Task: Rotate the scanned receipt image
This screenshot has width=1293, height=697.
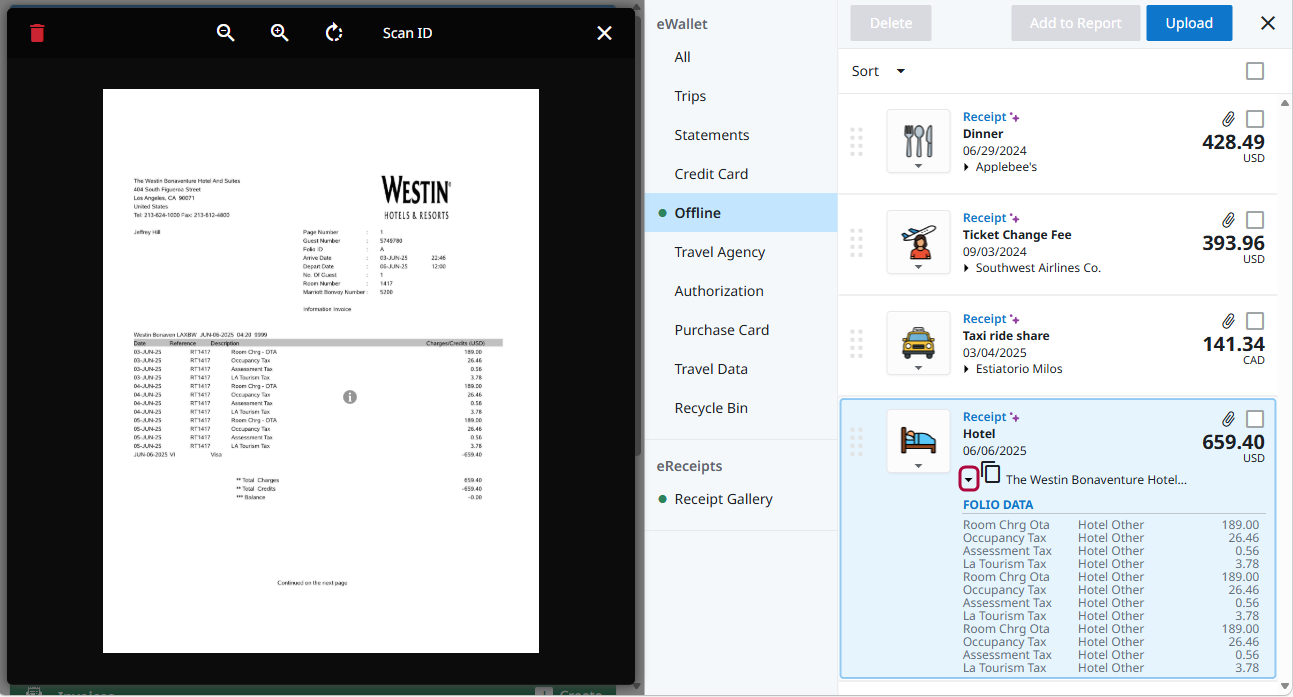Action: click(334, 32)
